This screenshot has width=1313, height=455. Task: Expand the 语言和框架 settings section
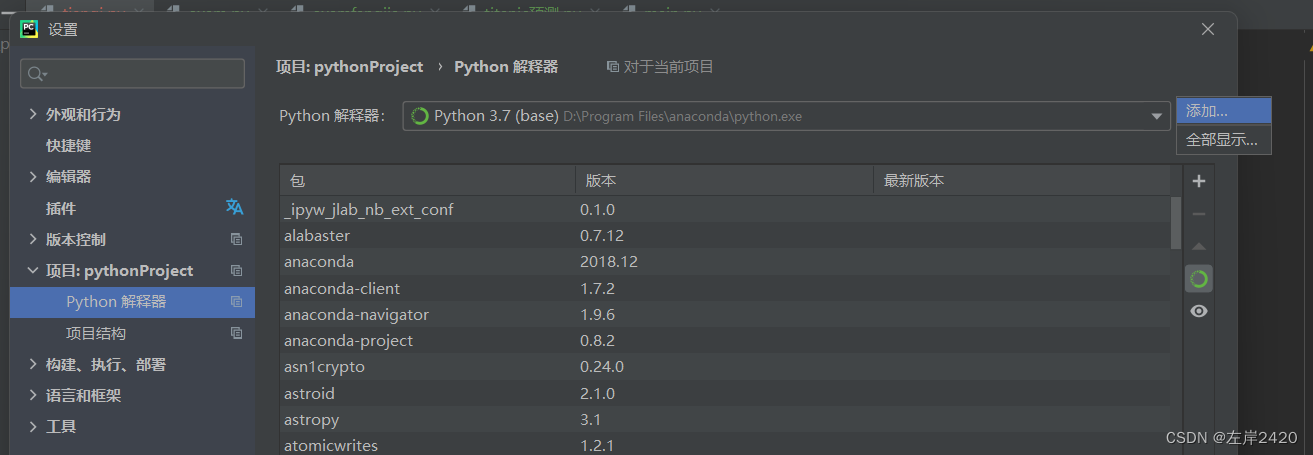click(34, 395)
